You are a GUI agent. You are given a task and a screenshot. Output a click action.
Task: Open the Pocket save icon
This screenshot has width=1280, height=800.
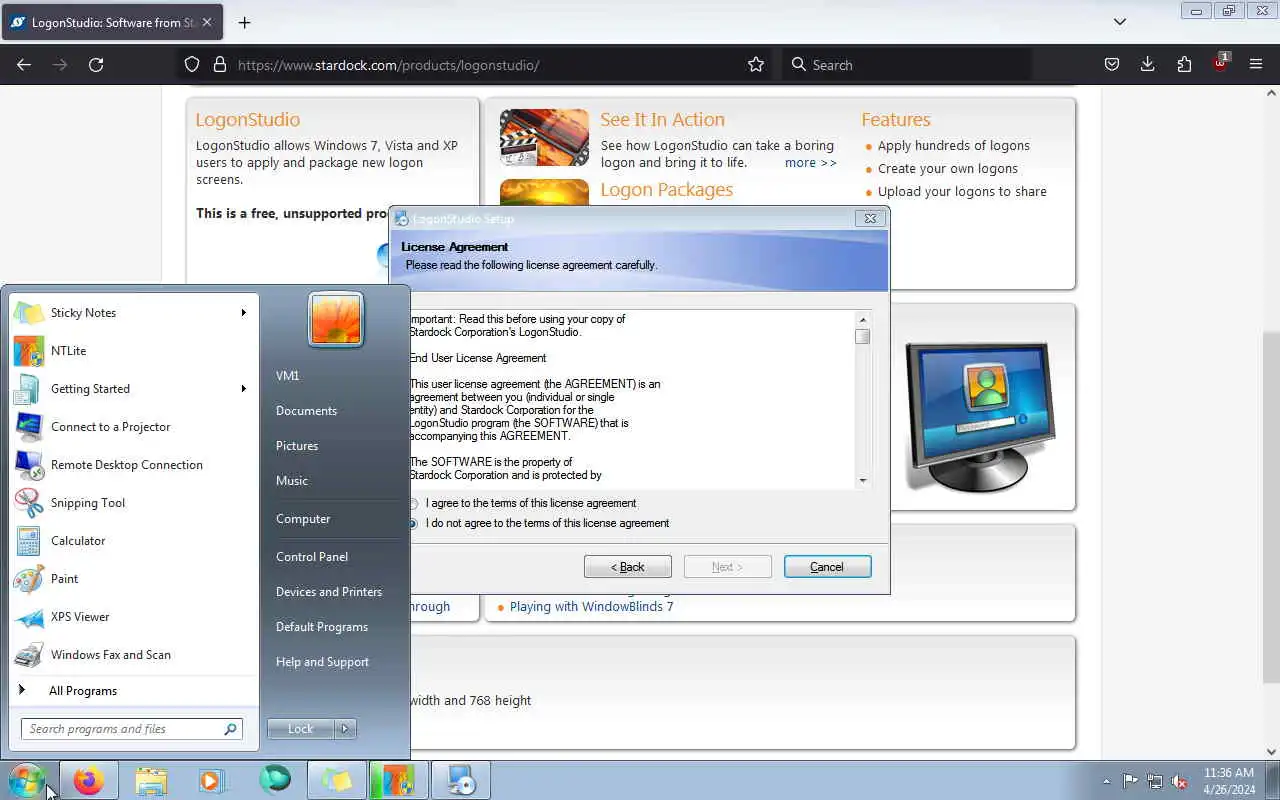(1111, 65)
